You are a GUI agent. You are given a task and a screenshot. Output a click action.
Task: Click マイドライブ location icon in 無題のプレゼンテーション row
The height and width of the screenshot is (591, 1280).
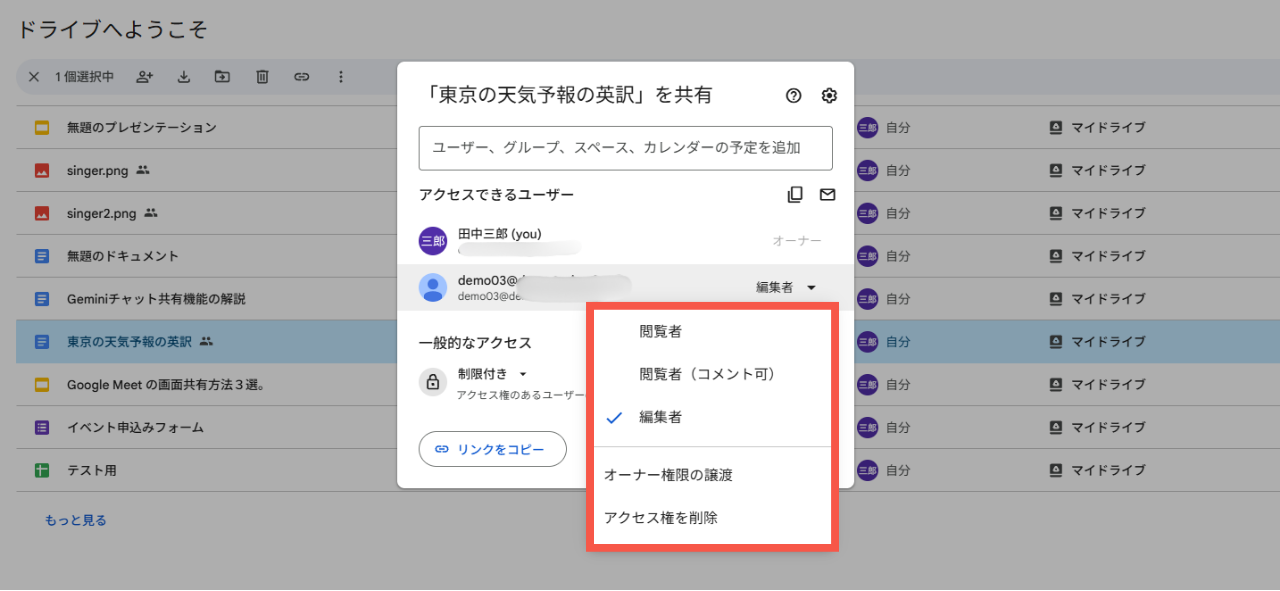(1056, 128)
